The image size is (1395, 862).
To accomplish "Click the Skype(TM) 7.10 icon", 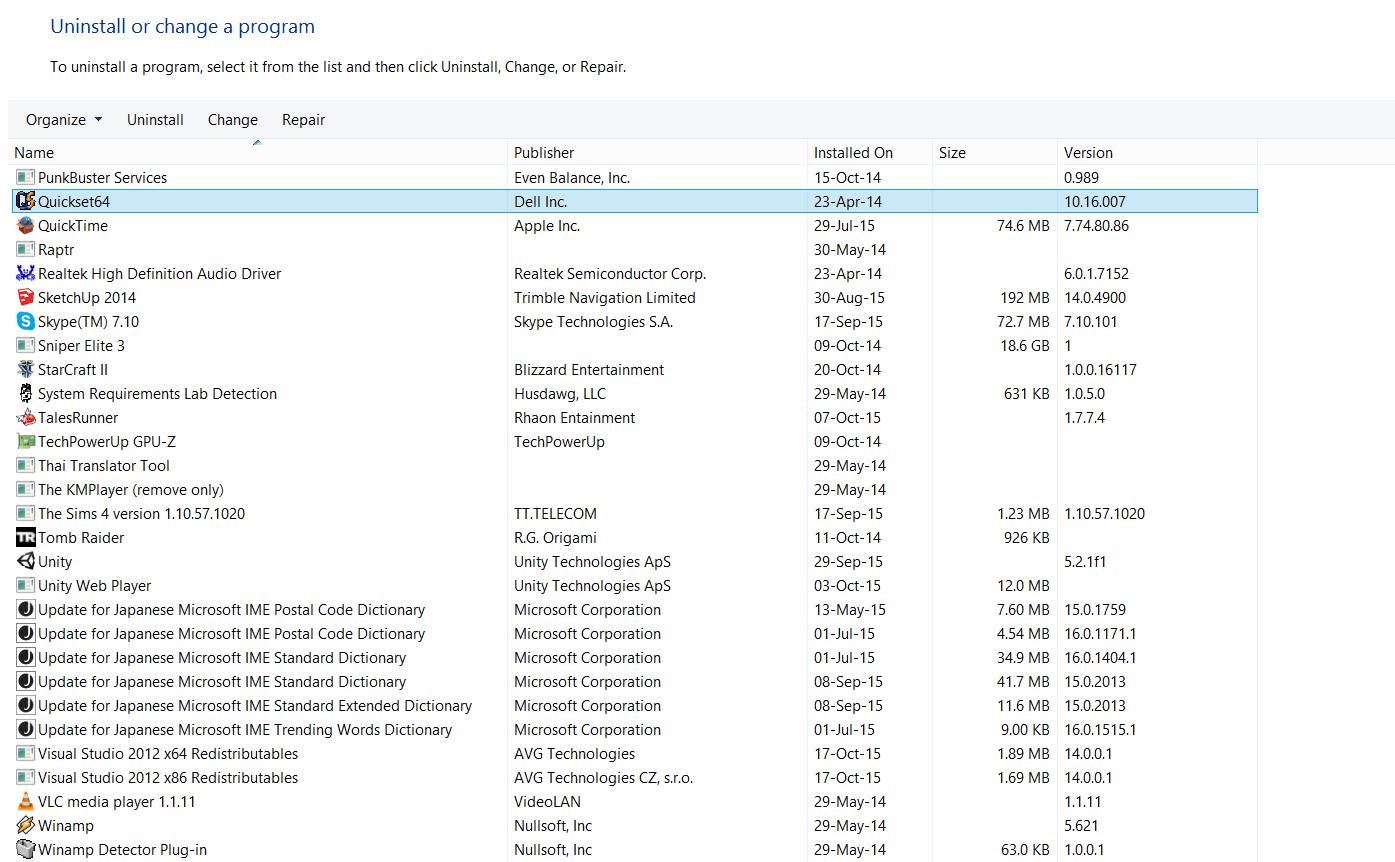I will tap(26, 321).
